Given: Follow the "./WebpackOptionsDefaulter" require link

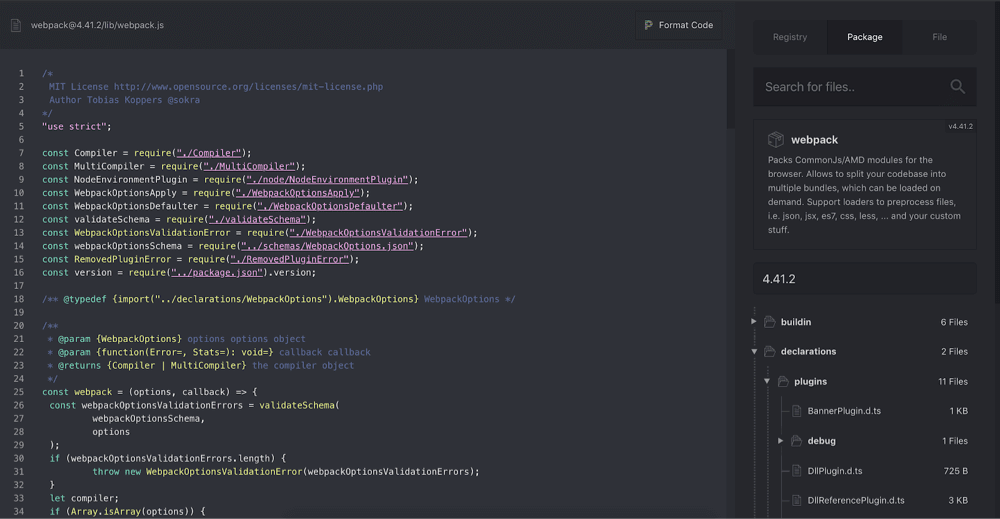Looking at the screenshot, I should pyautogui.click(x=330, y=206).
